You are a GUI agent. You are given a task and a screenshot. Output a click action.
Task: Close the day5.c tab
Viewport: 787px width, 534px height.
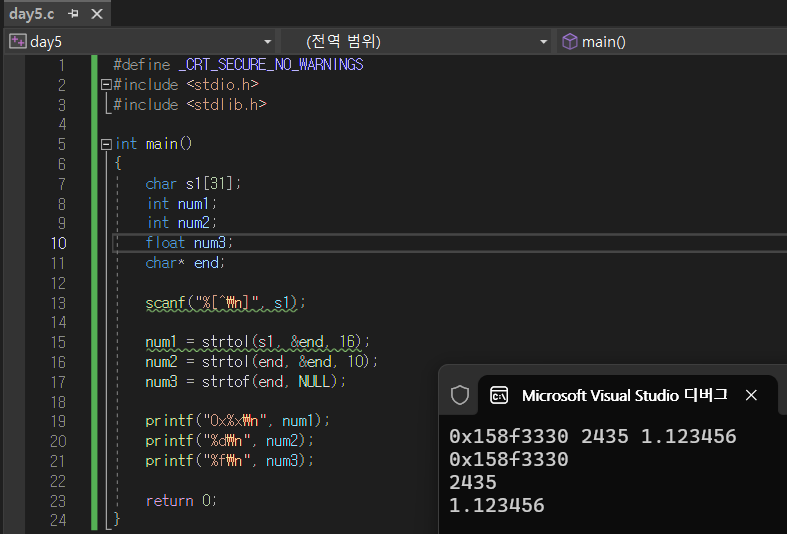tap(97, 14)
